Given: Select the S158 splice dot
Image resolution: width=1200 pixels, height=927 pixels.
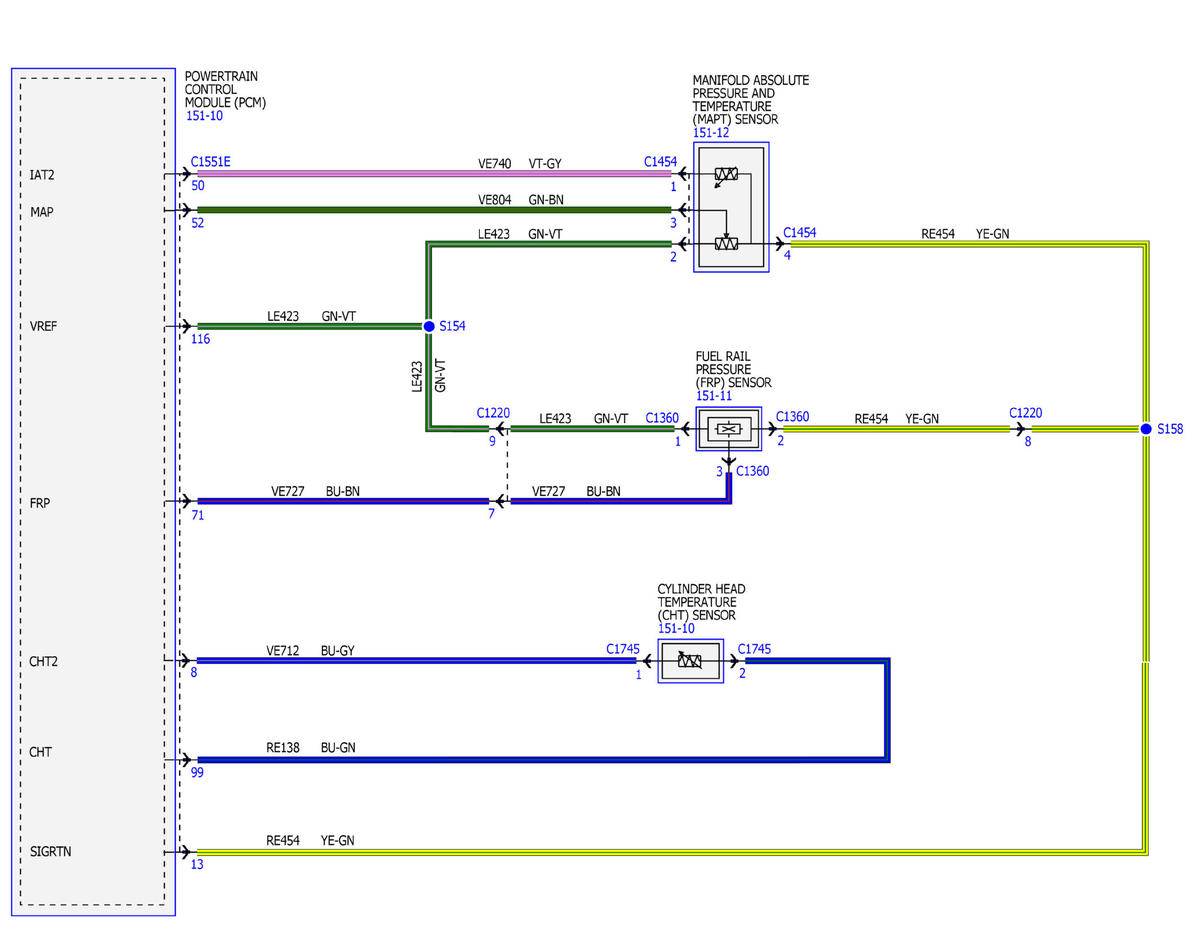Looking at the screenshot, I should (1146, 429).
